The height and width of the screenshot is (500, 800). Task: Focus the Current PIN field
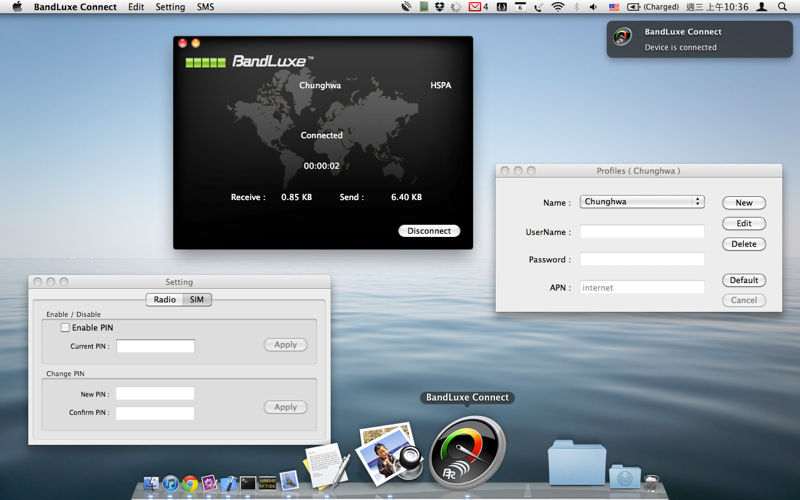[x=155, y=346]
